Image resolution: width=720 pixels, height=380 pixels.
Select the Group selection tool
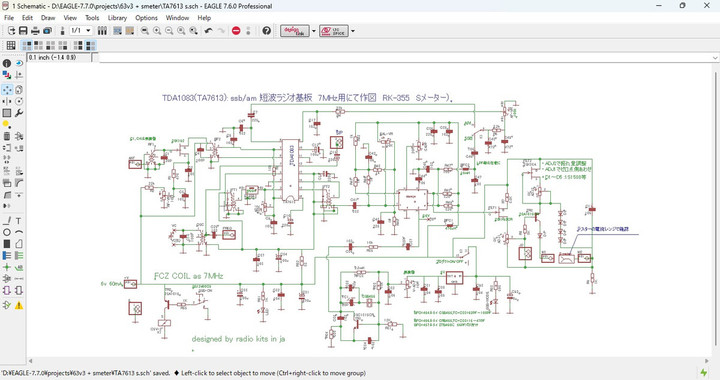point(7,113)
